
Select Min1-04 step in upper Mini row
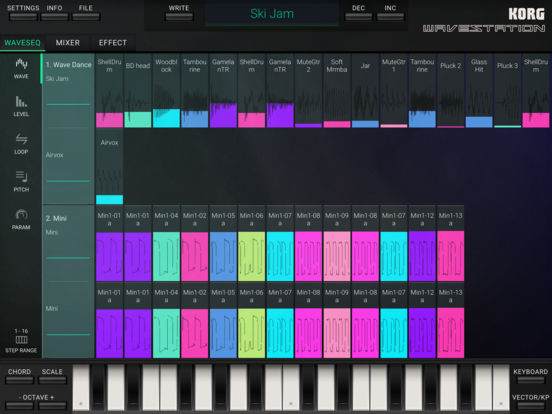(166, 244)
